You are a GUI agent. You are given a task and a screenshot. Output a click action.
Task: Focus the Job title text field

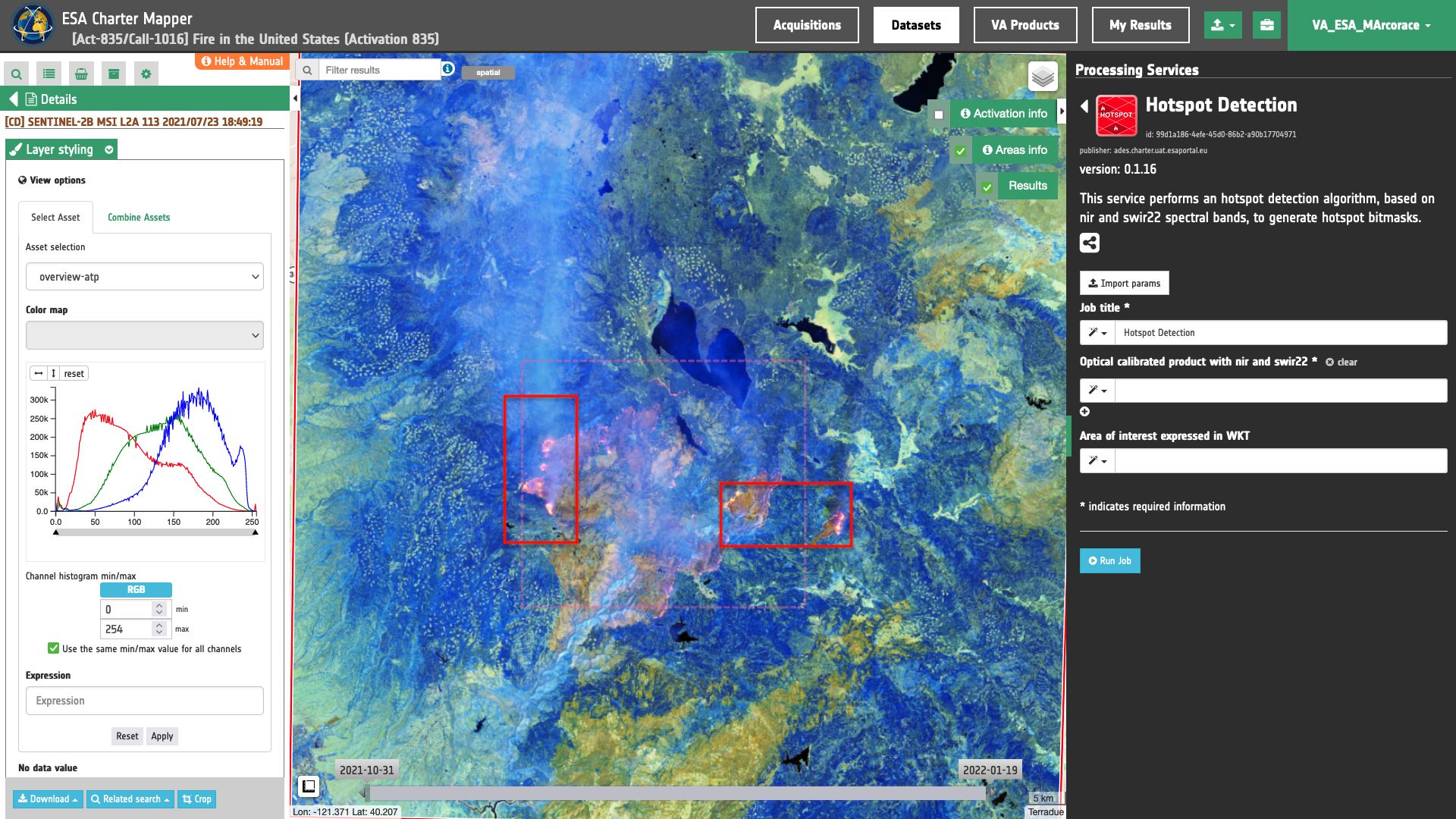(1281, 333)
